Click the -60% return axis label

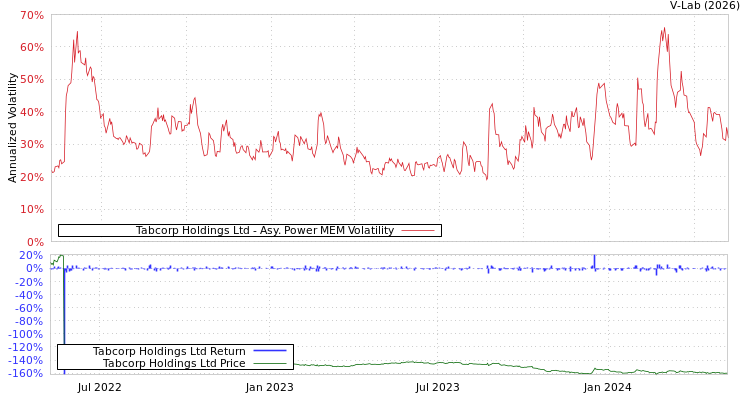click(x=30, y=308)
